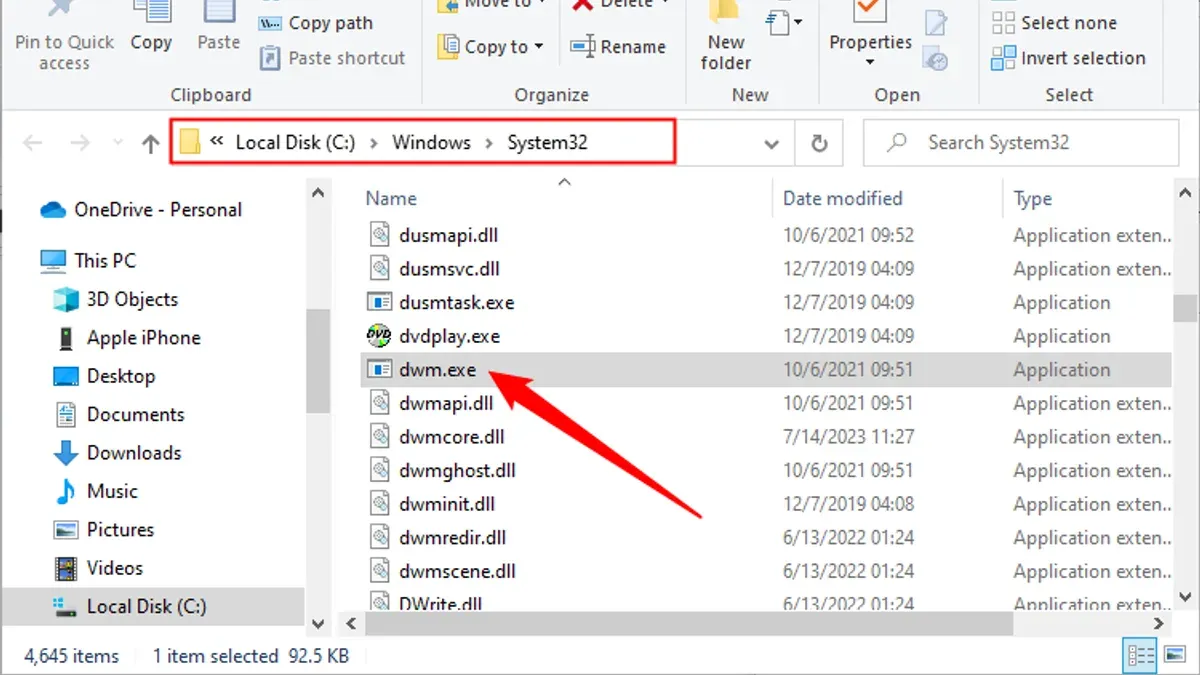Select dusmtask.exe file
Screen dimensions: 1200x675
456,302
